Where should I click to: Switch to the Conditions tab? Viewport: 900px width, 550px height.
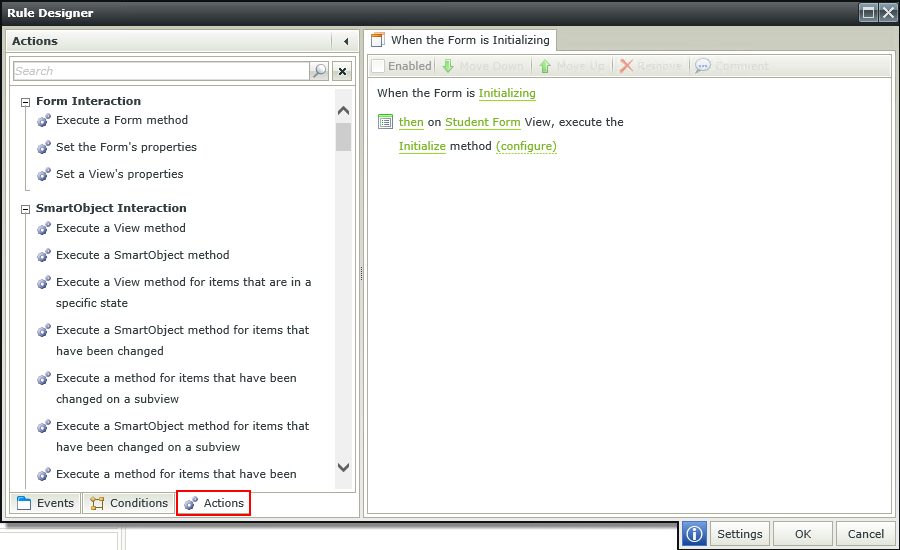click(x=129, y=503)
